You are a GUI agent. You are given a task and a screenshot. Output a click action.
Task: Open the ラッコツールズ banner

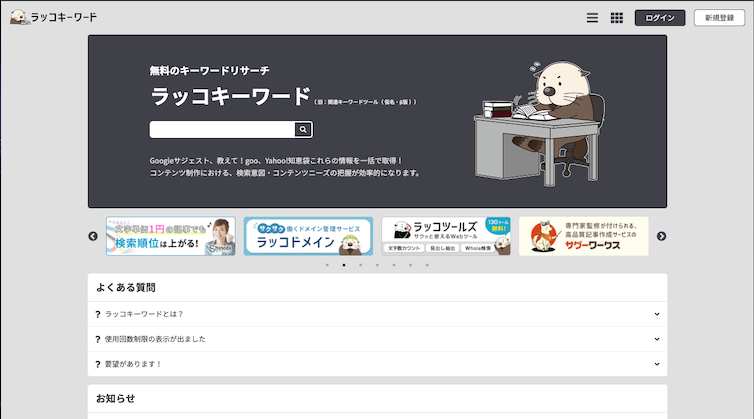[x=446, y=236]
